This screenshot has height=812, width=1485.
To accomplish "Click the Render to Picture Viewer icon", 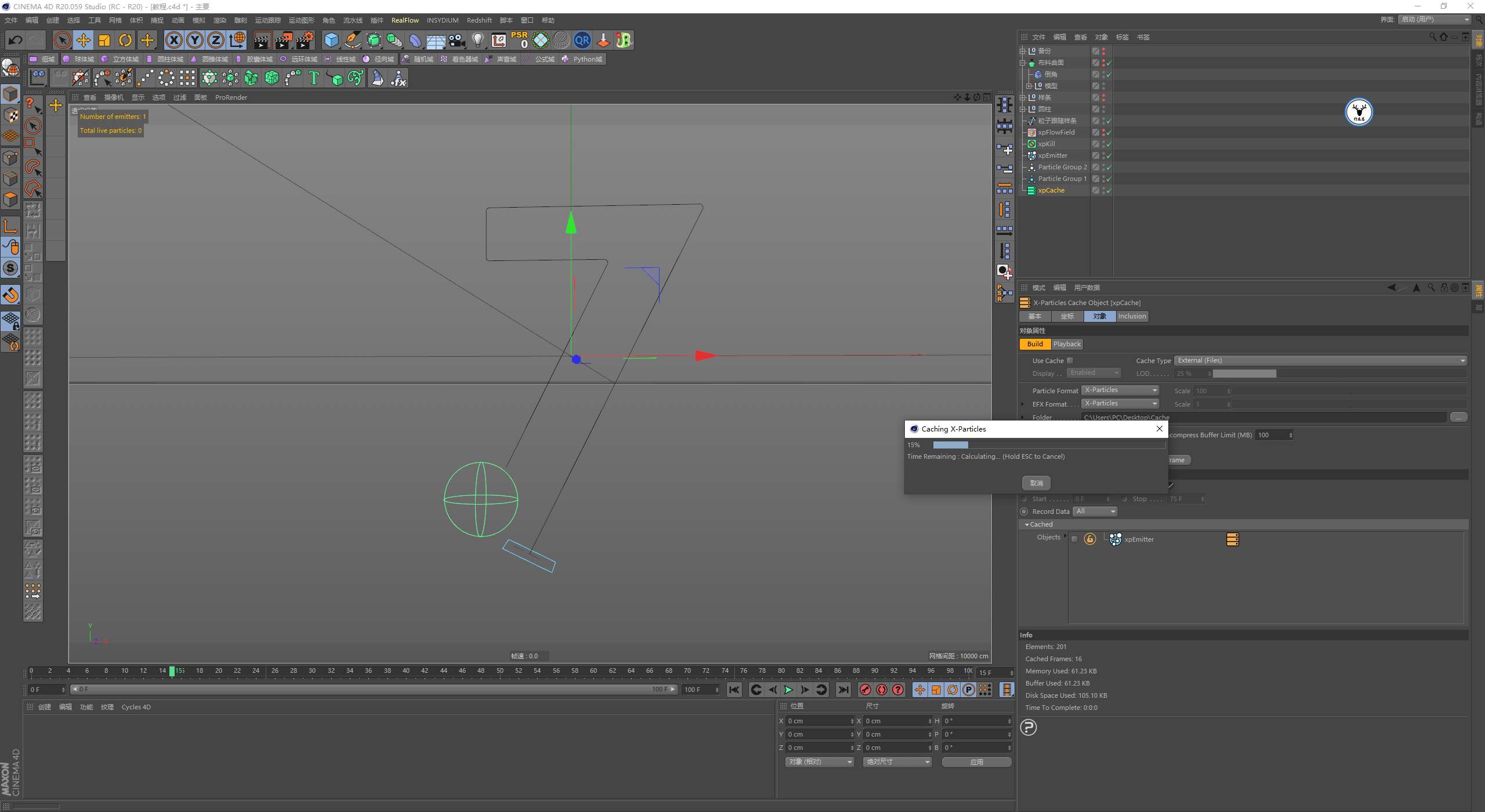I will (x=283, y=40).
